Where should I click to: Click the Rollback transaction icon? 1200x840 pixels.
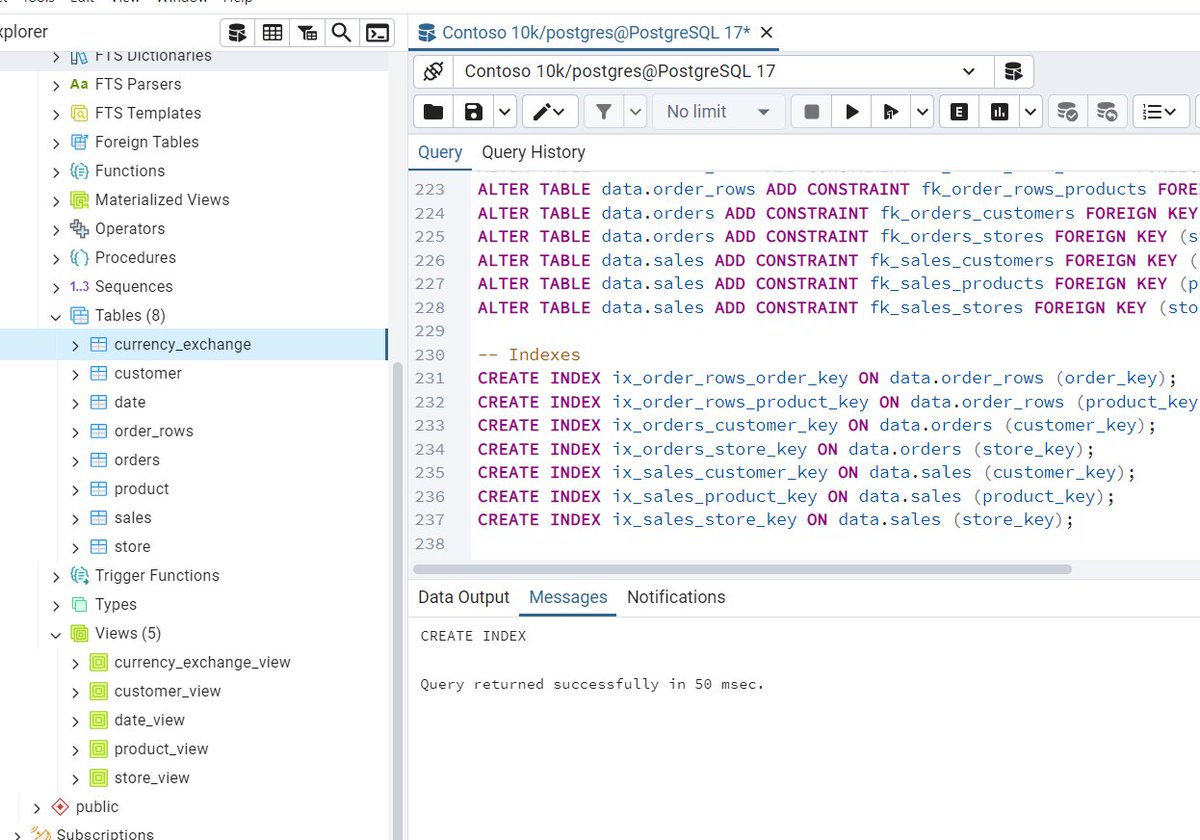(1107, 111)
